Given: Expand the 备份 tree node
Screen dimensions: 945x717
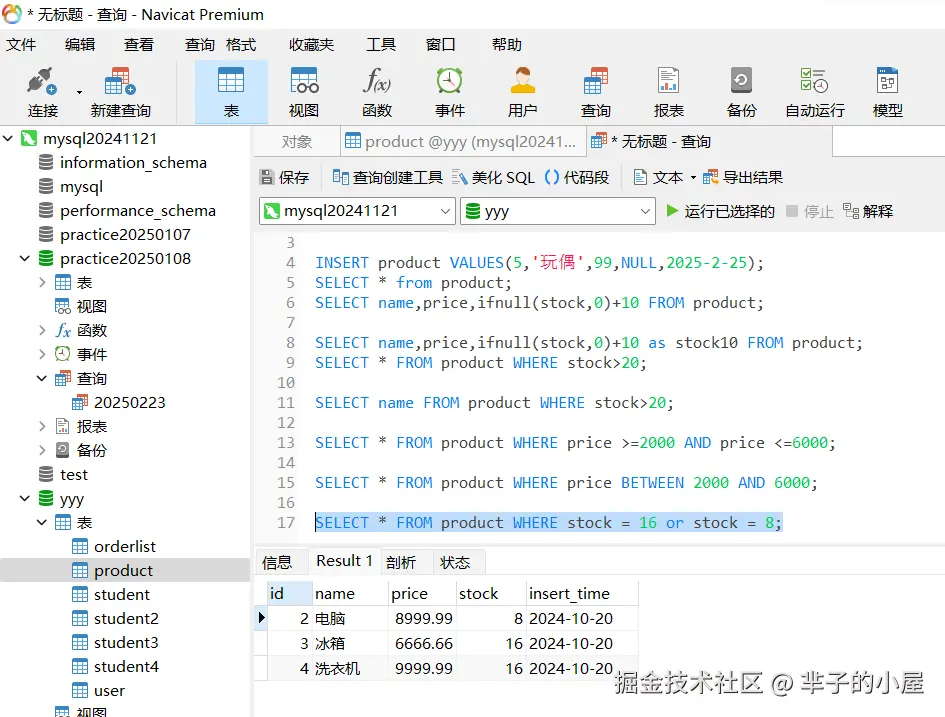Looking at the screenshot, I should tap(42, 450).
